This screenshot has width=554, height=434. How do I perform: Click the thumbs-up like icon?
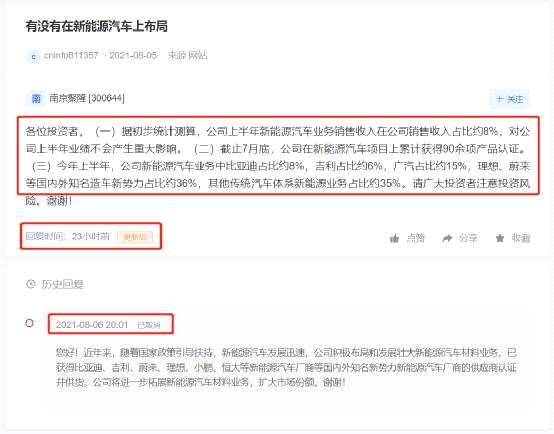pyautogui.click(x=394, y=239)
